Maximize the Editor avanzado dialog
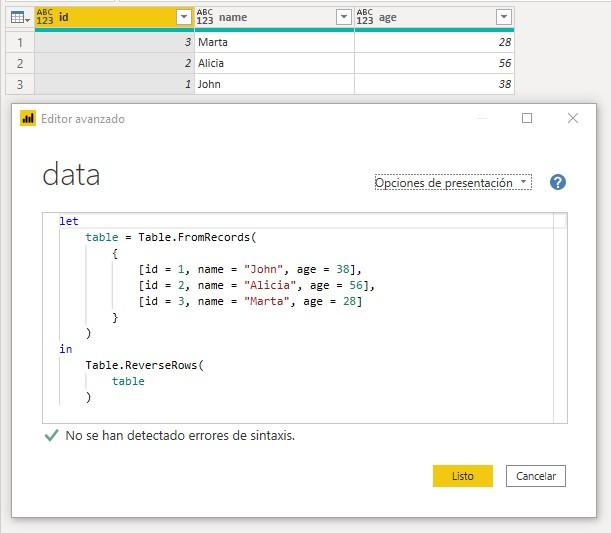 [527, 118]
